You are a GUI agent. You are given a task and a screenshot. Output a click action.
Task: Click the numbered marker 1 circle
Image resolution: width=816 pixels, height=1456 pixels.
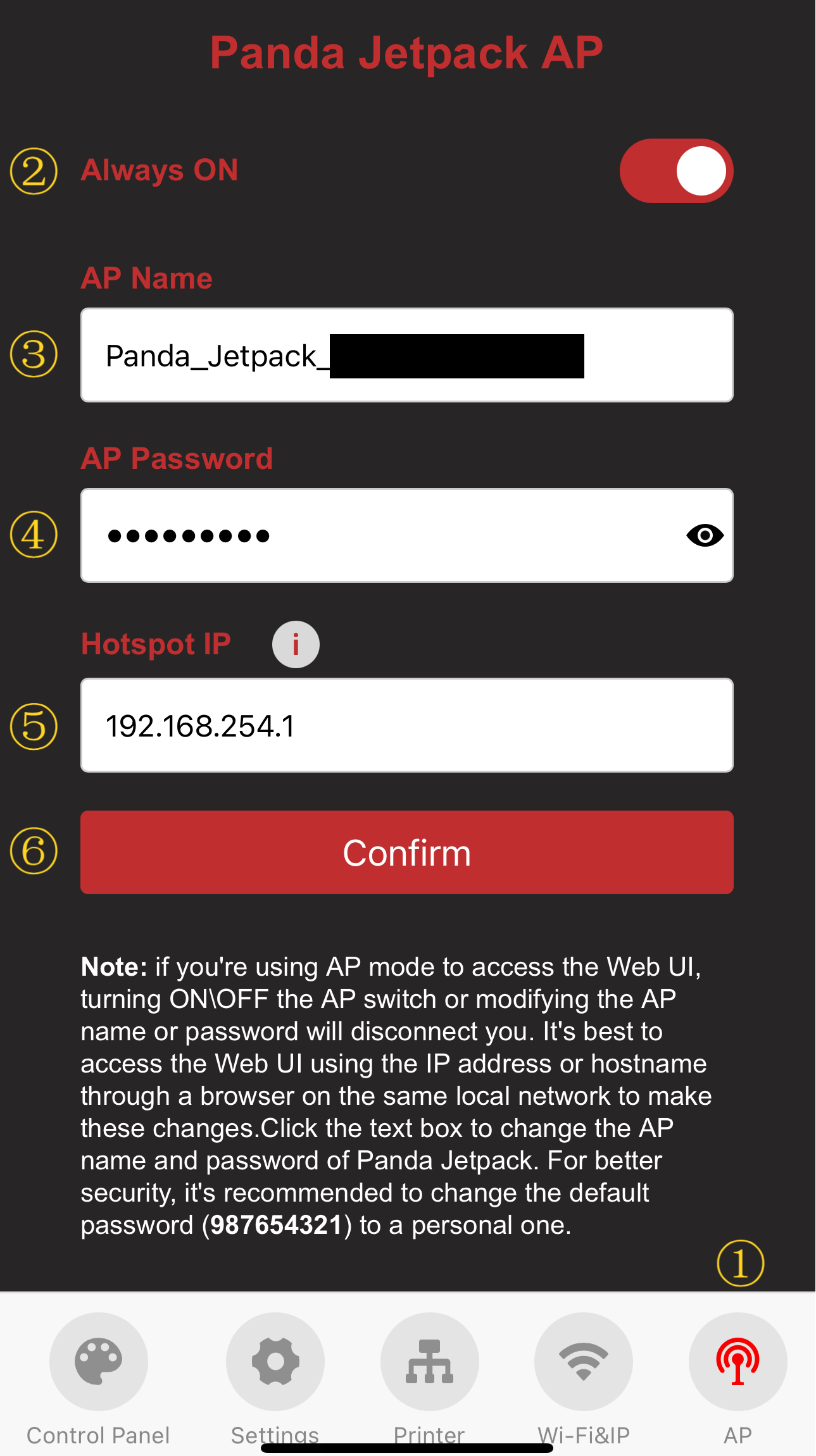point(740,1263)
